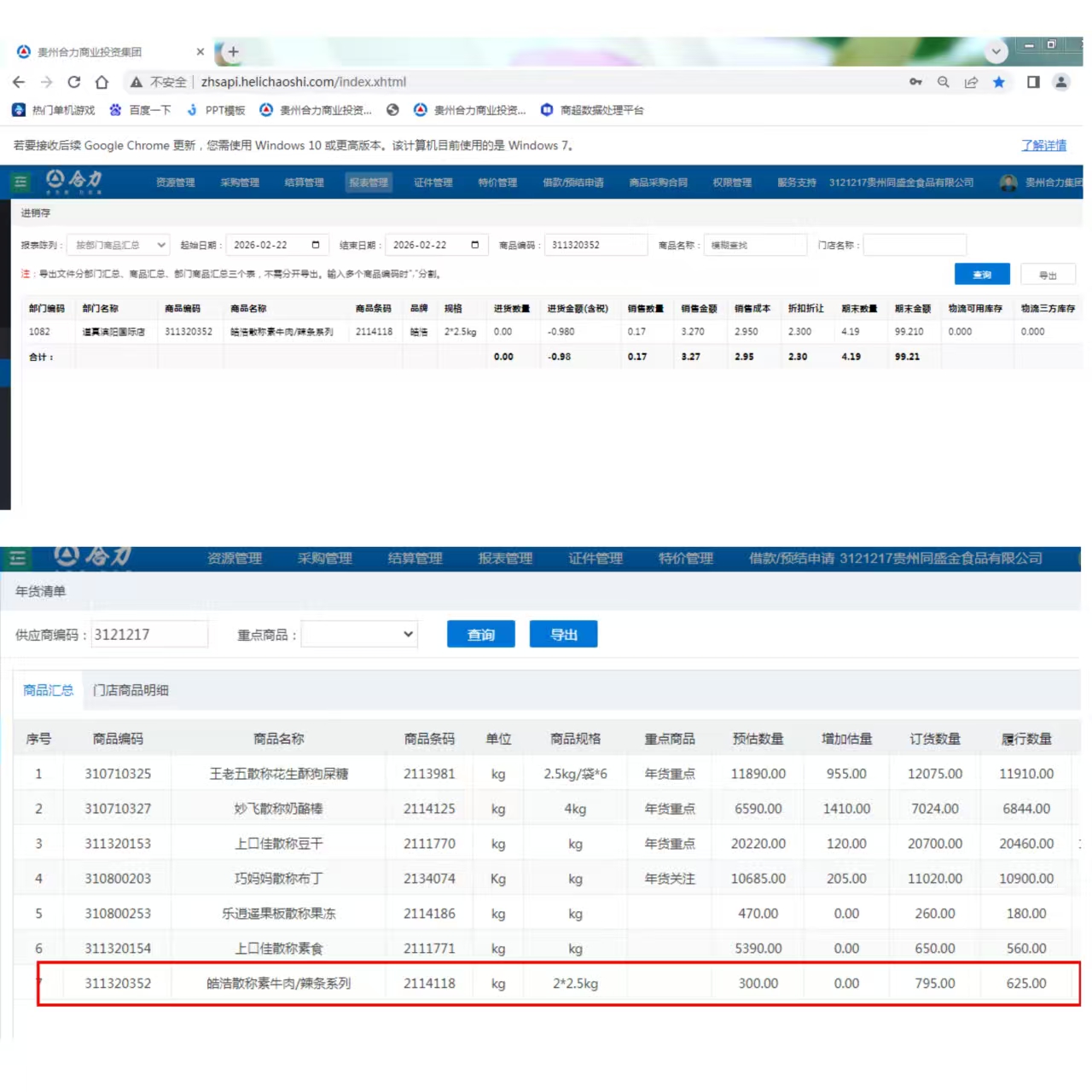Reload the page with refresh icon
1092x1092 pixels.
click(x=74, y=82)
